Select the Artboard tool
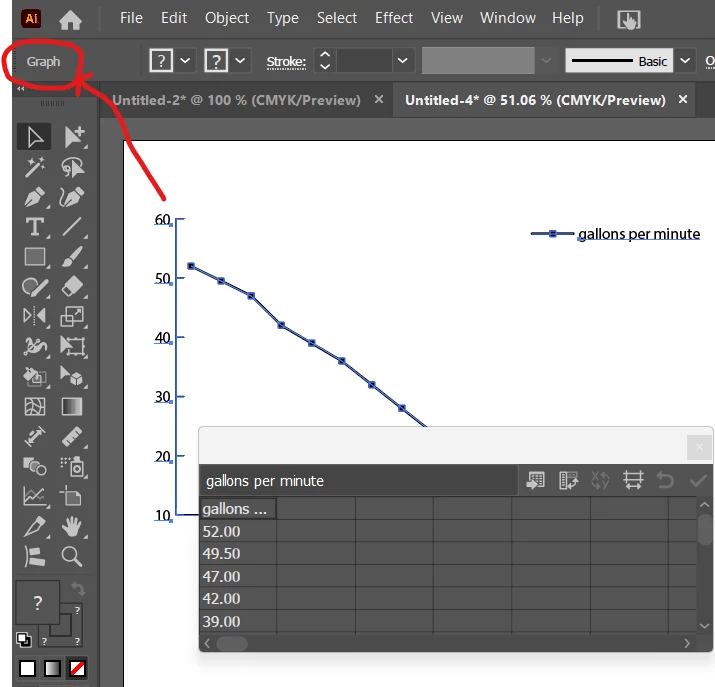 (x=73, y=496)
